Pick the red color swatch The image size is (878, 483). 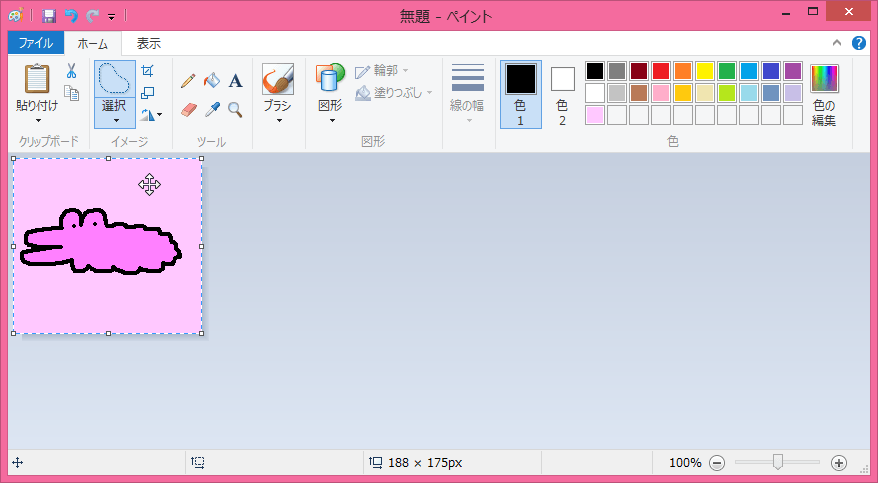(661, 71)
